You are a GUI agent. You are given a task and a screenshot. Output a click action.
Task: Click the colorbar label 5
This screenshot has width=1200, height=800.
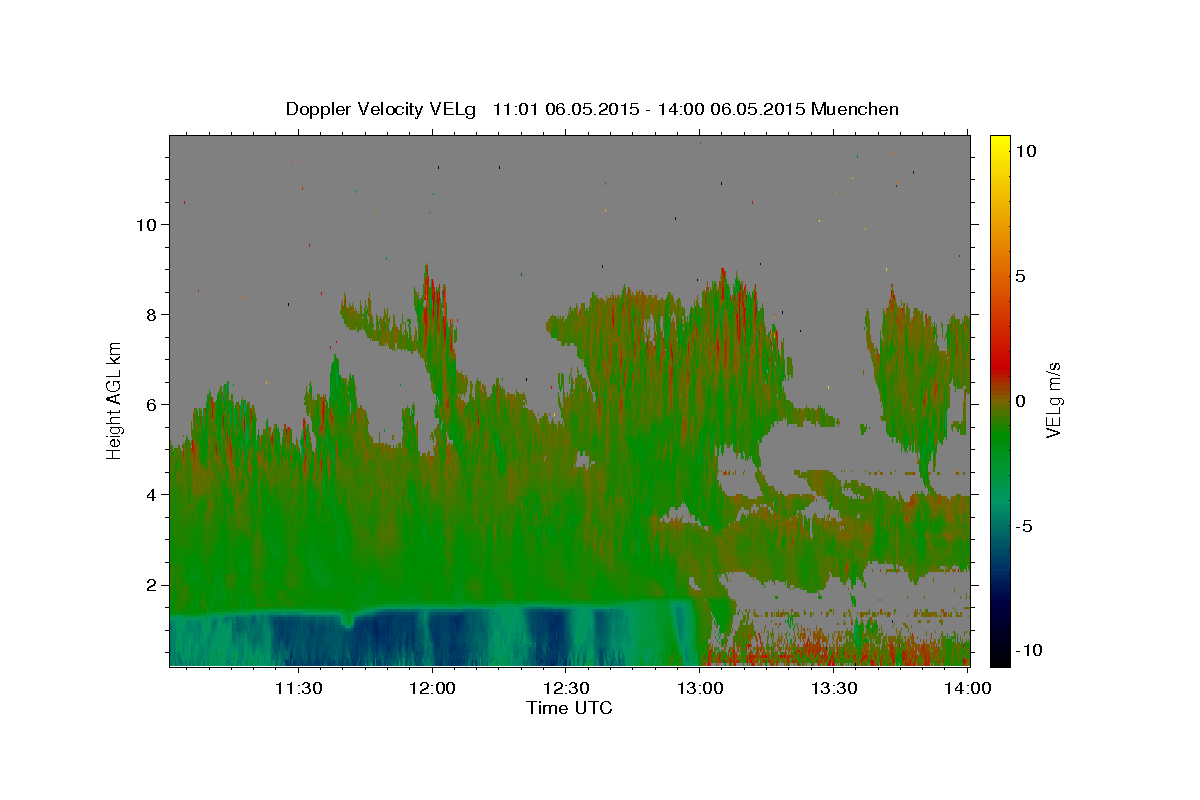pyautogui.click(x=1021, y=276)
